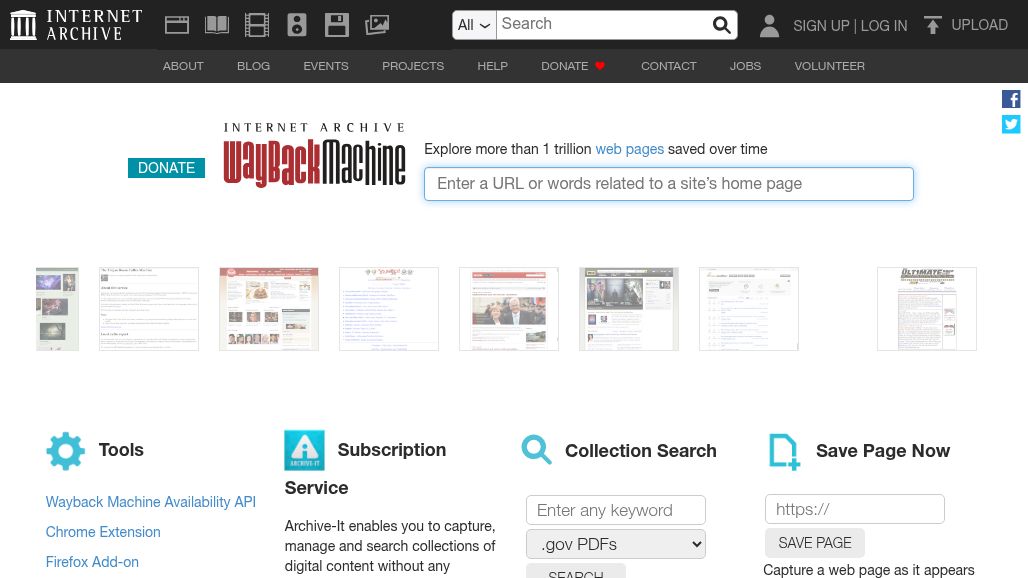Click the teal DONATE button

tap(167, 168)
